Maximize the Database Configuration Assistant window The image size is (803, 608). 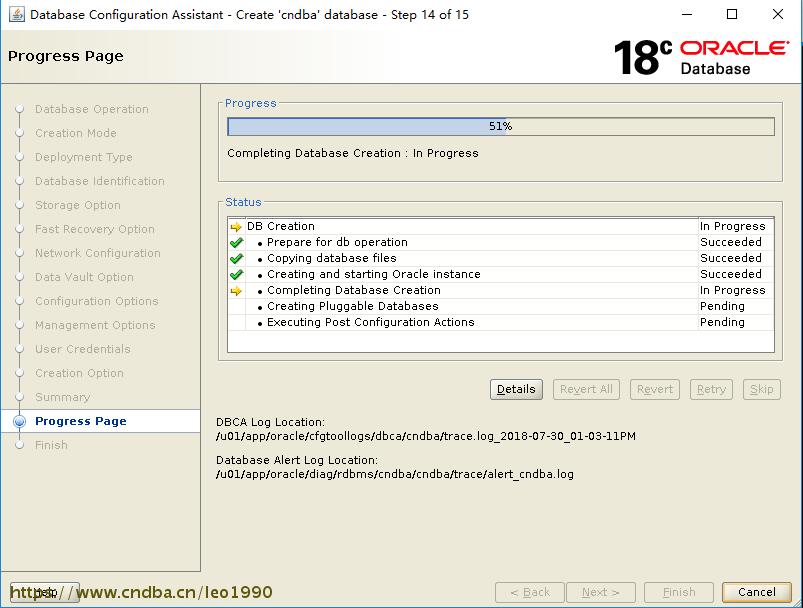732,14
